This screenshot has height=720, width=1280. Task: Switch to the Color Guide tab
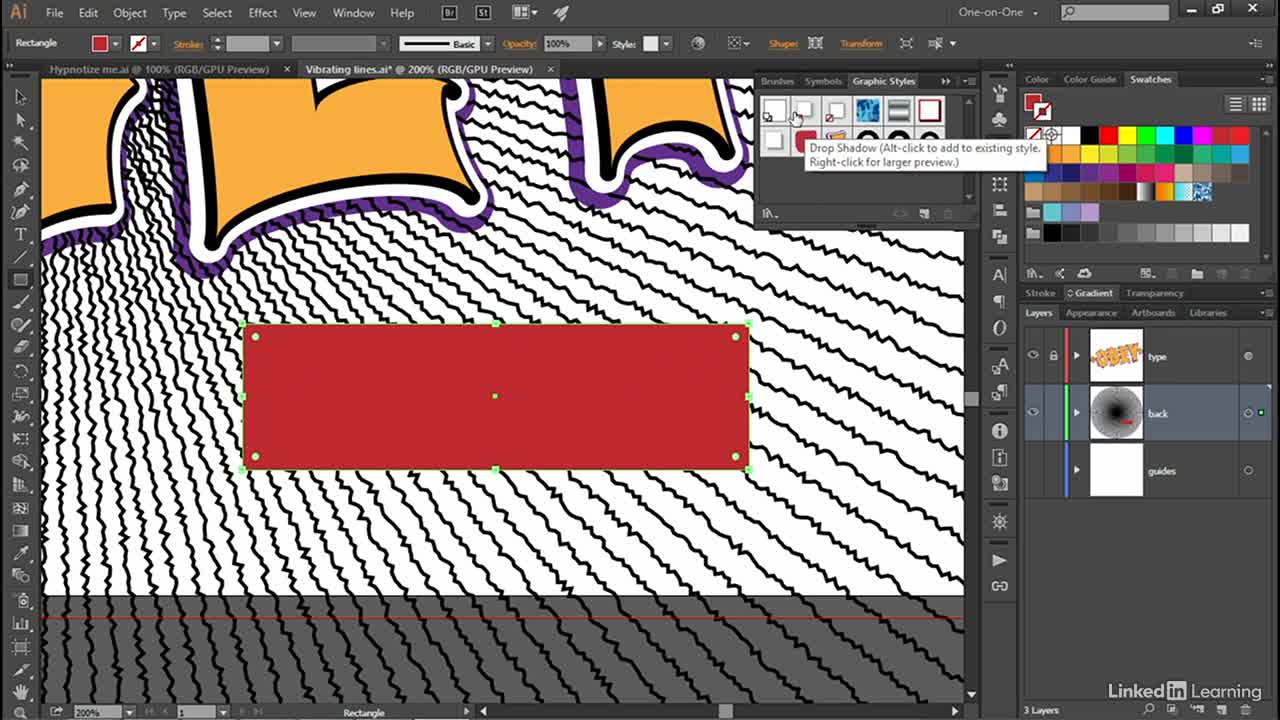[1089, 79]
